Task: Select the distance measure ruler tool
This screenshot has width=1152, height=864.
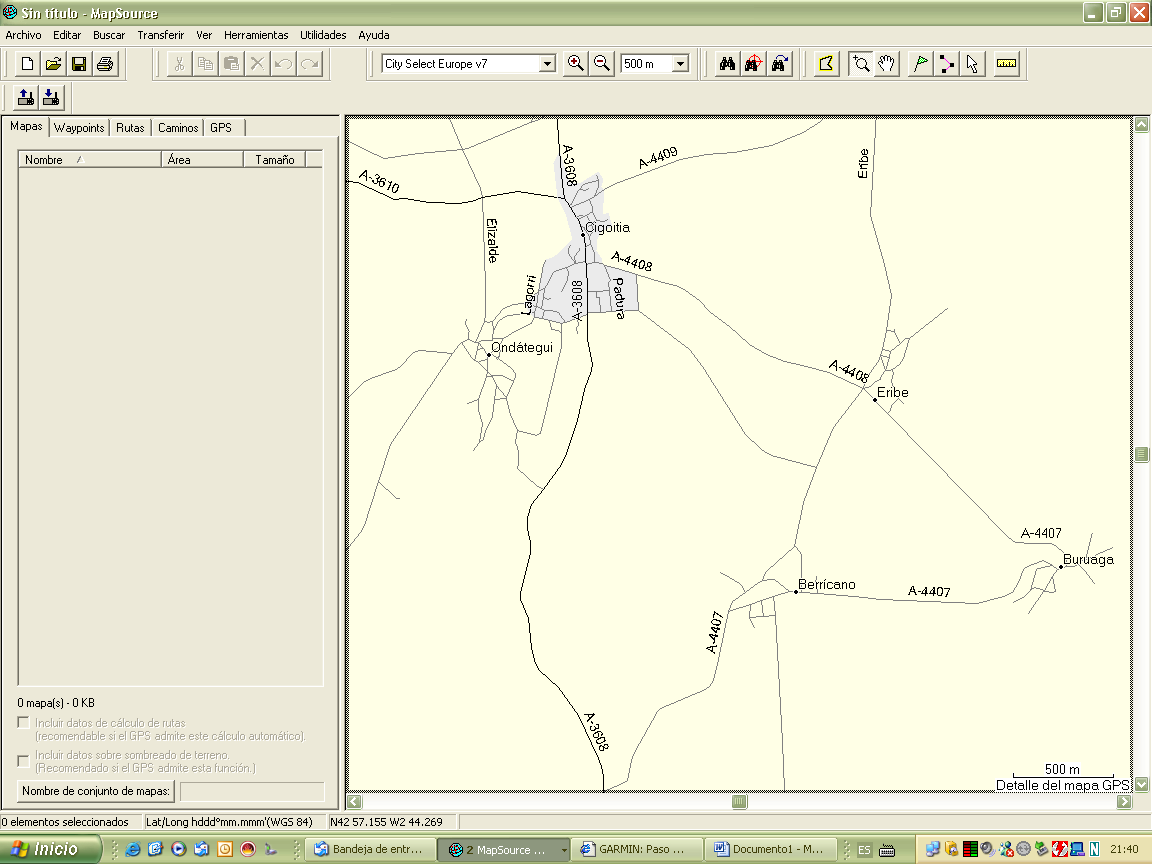Action: [x=1006, y=64]
